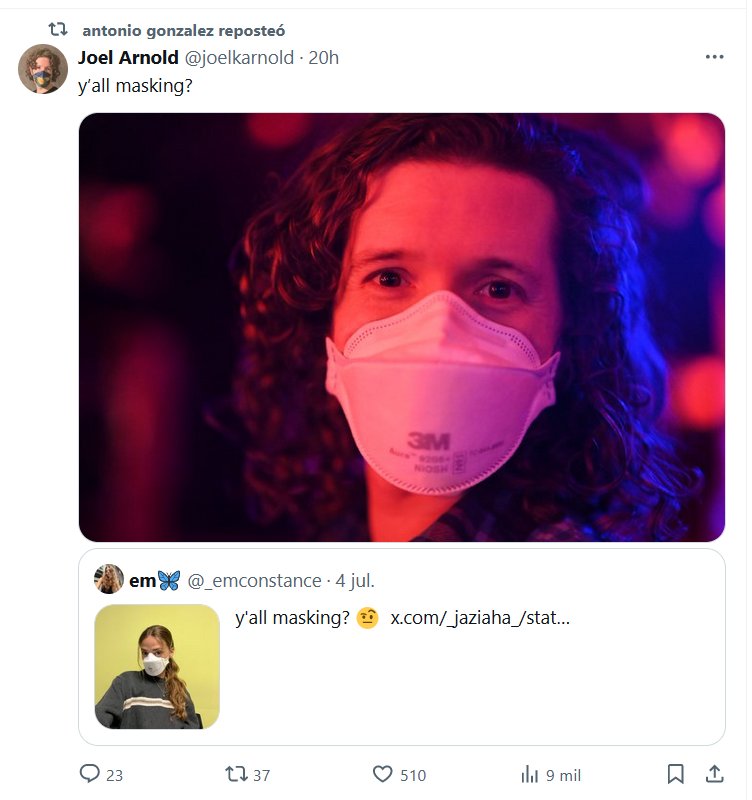
Task: Click the reply speech bubble icon
Action: pos(90,774)
